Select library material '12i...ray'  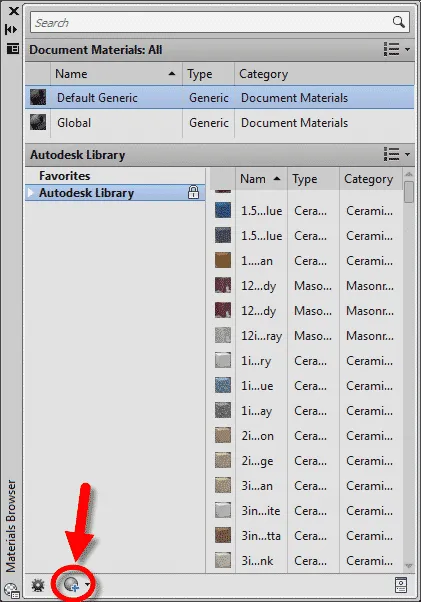(x=306, y=336)
